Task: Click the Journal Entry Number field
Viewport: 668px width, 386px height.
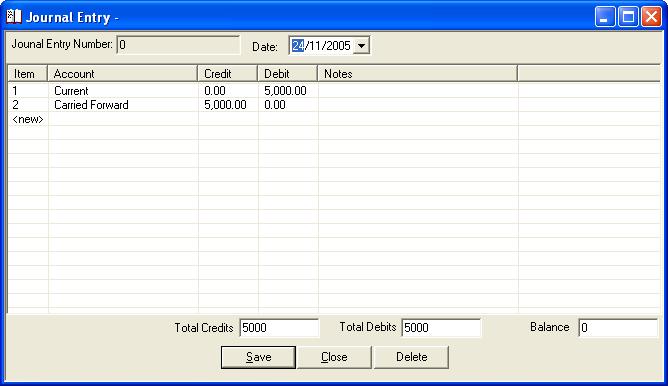Action: 178,45
